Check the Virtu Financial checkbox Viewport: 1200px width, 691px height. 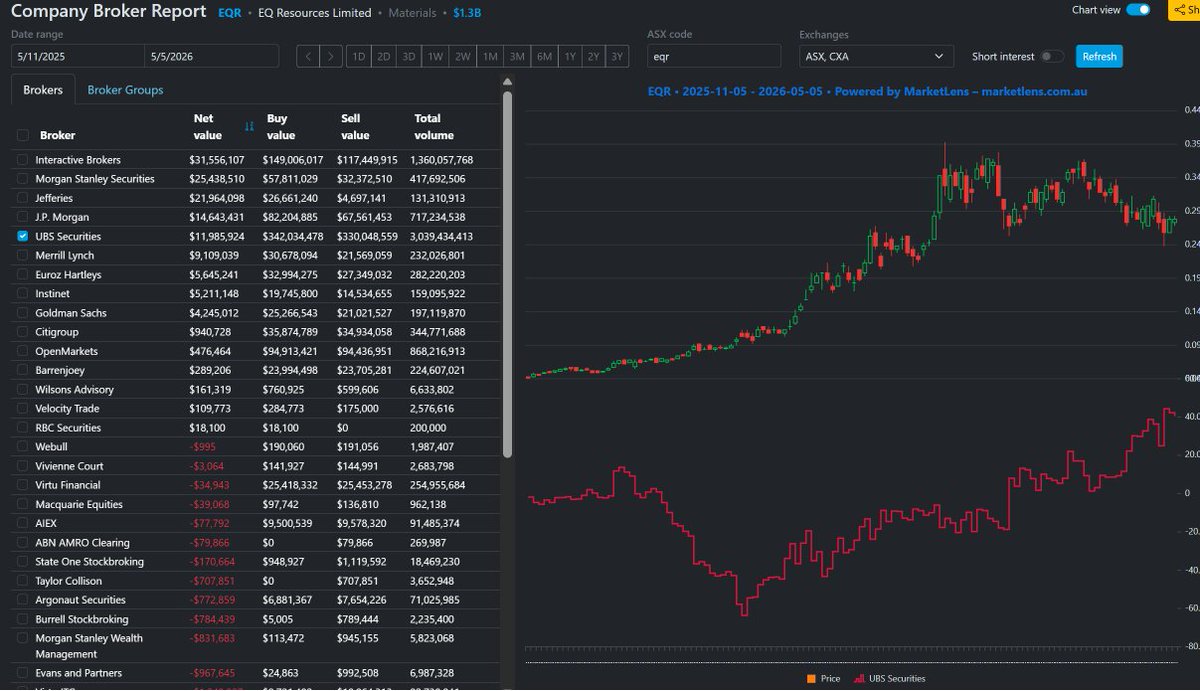tap(23, 485)
